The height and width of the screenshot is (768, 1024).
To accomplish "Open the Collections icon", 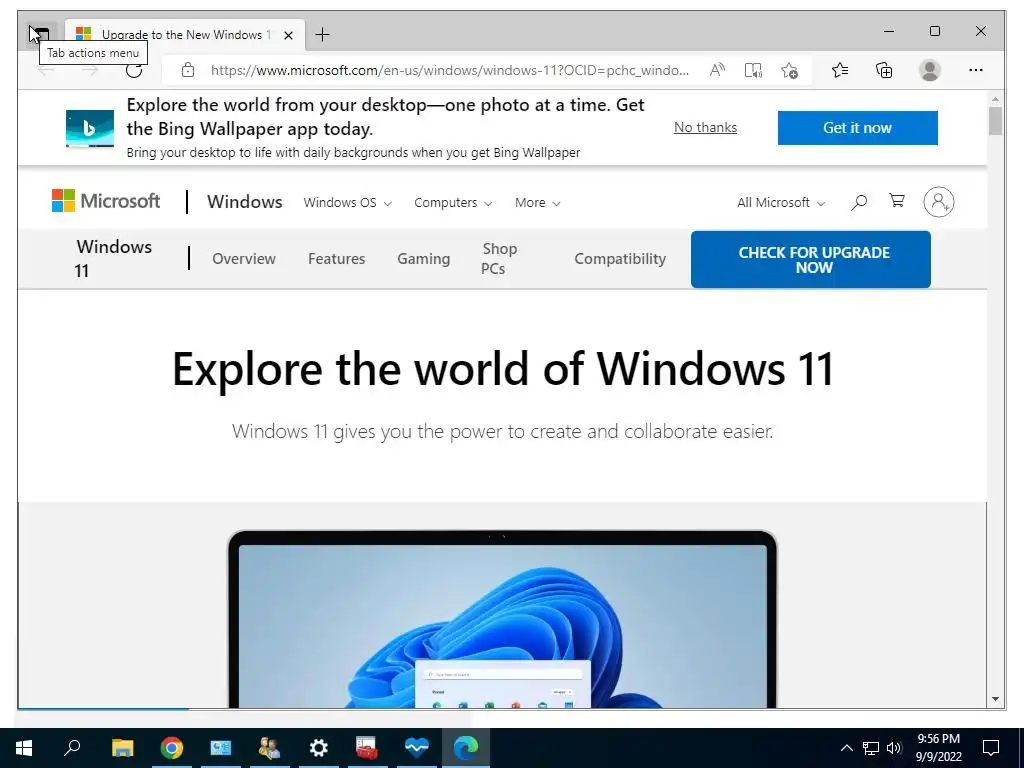I will pyautogui.click(x=884, y=70).
